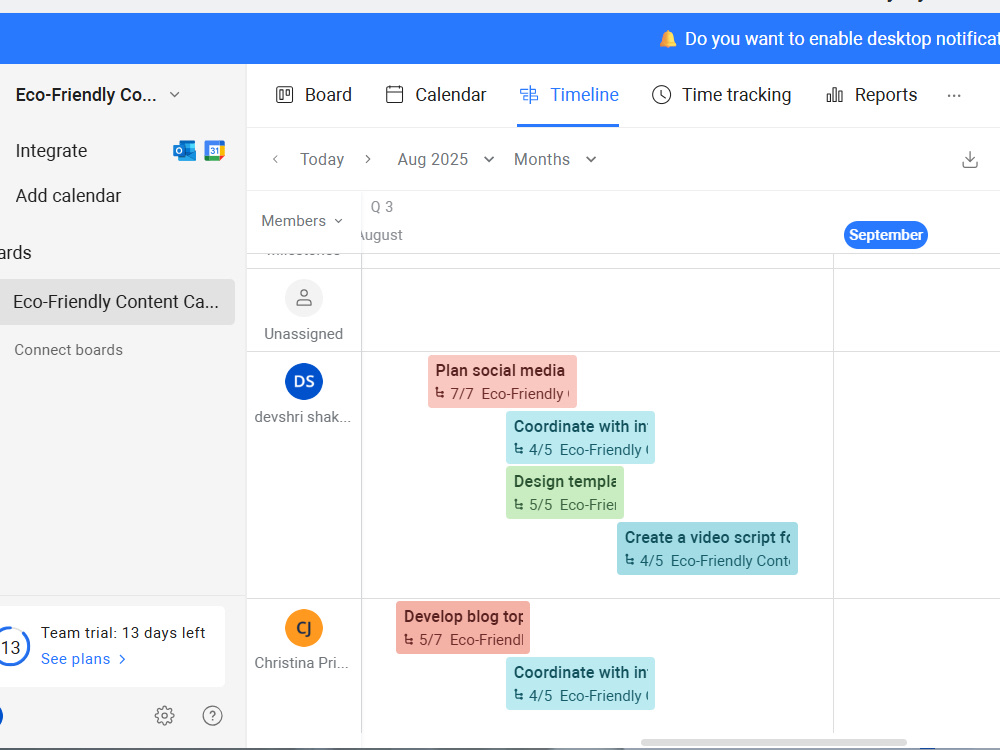Click the horizontal timeline scrollbar
This screenshot has width=1000, height=750.
pos(773,742)
